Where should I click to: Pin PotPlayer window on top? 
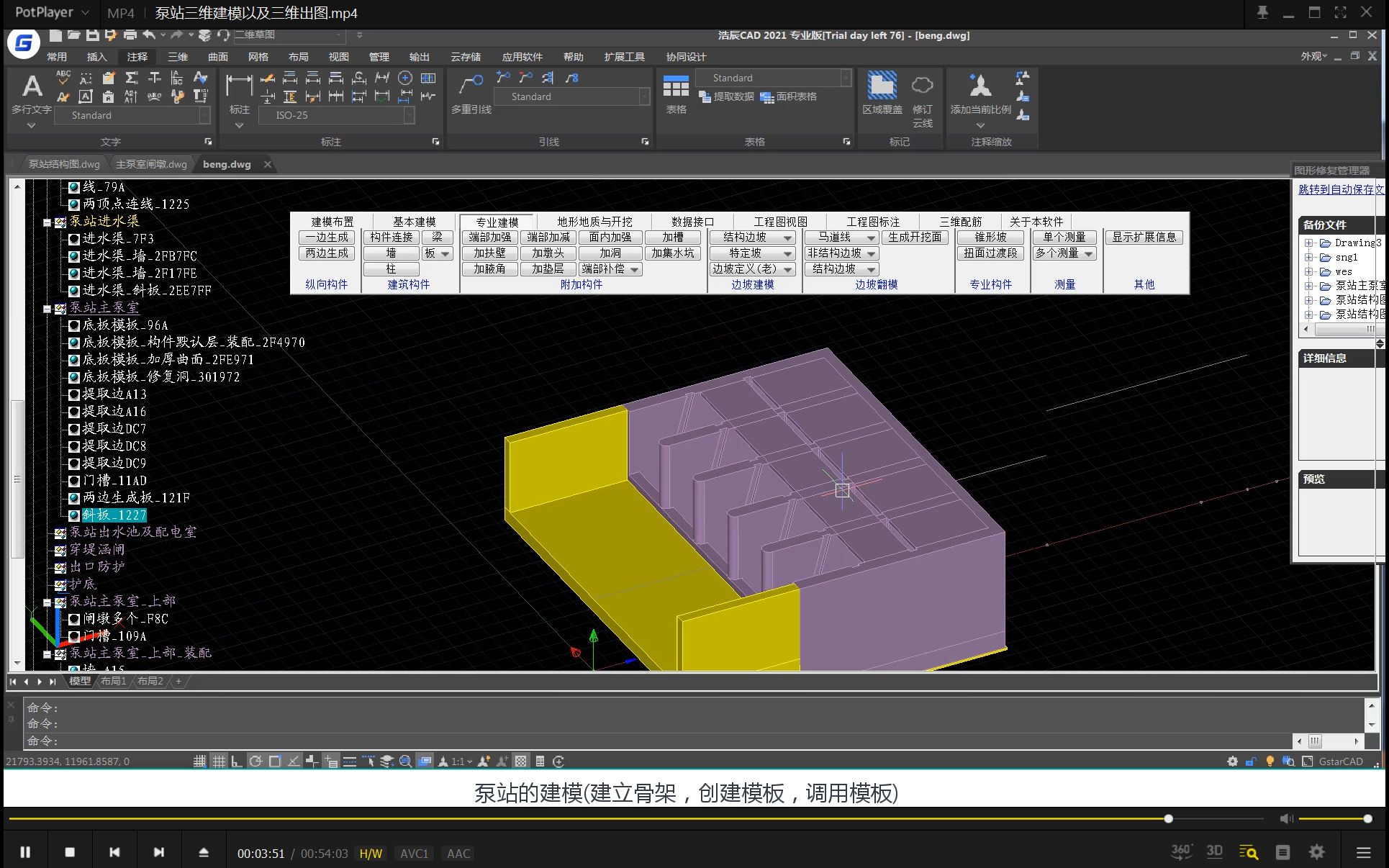pos(1262,12)
